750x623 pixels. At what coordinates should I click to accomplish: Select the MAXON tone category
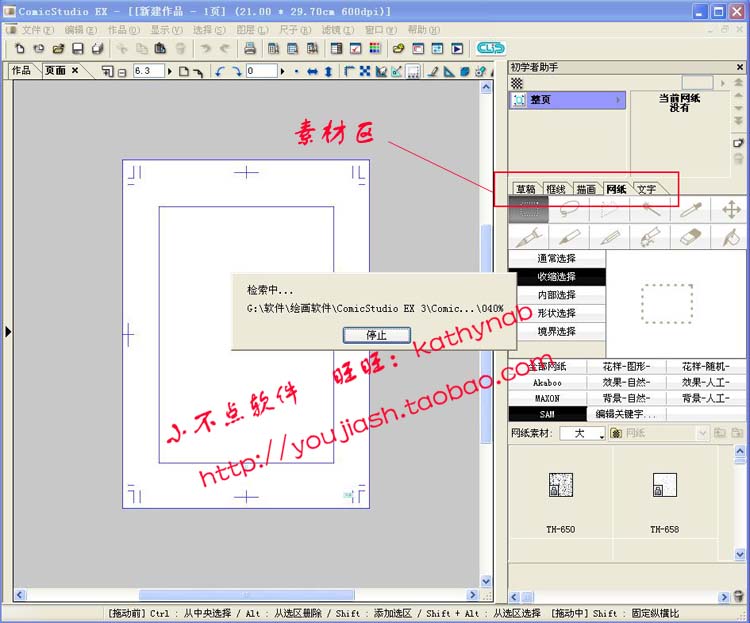pos(547,398)
